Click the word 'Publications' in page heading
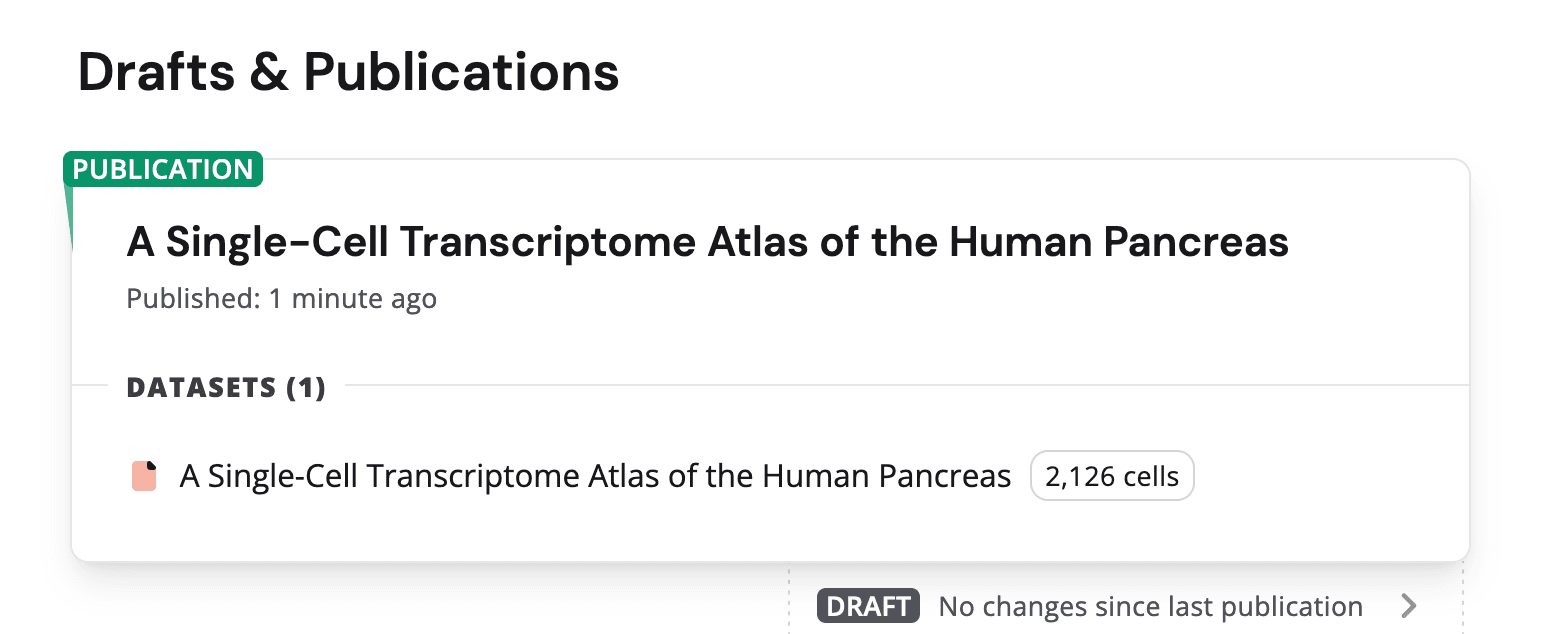Viewport: 1542px width, 634px height. [461, 73]
